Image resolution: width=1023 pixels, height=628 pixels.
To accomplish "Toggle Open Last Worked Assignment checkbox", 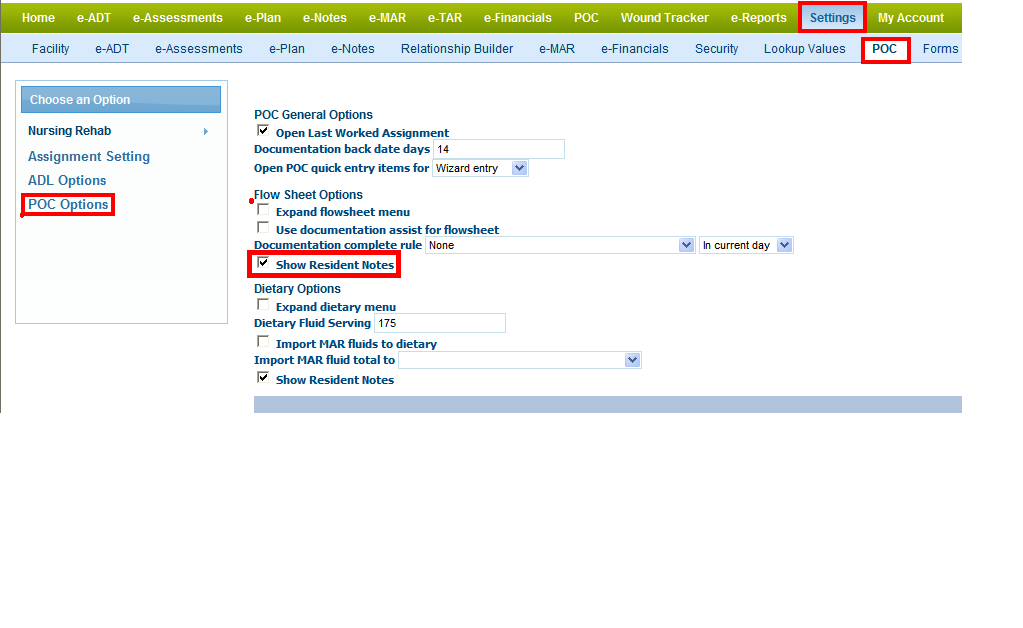I will point(263,131).
